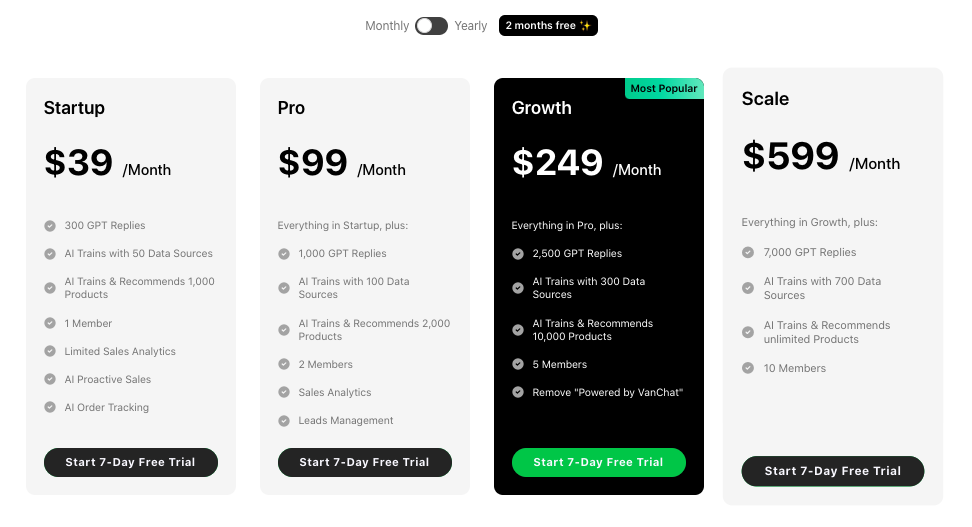The height and width of the screenshot is (527, 972).
Task: Click the "2 months free" badge
Action: [x=548, y=26]
